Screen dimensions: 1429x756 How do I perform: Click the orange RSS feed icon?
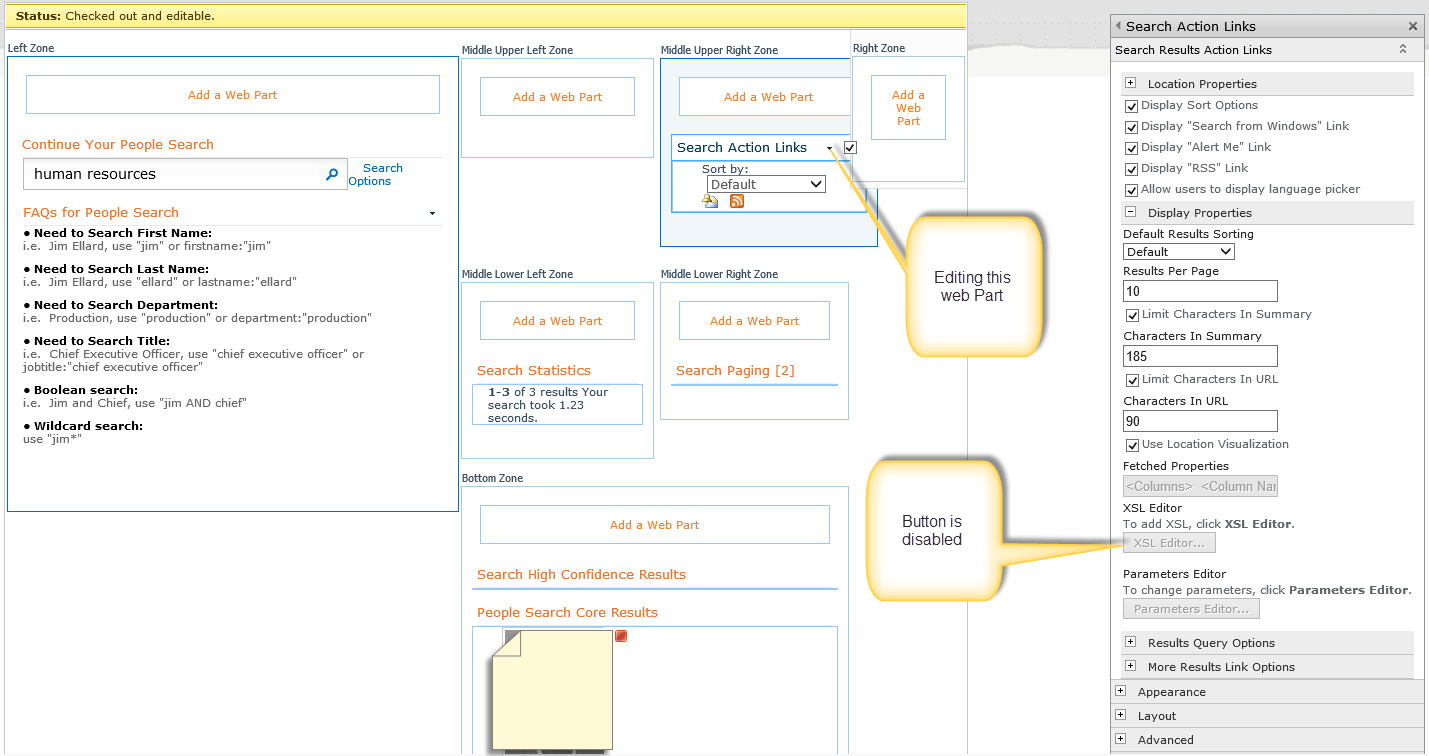click(737, 201)
